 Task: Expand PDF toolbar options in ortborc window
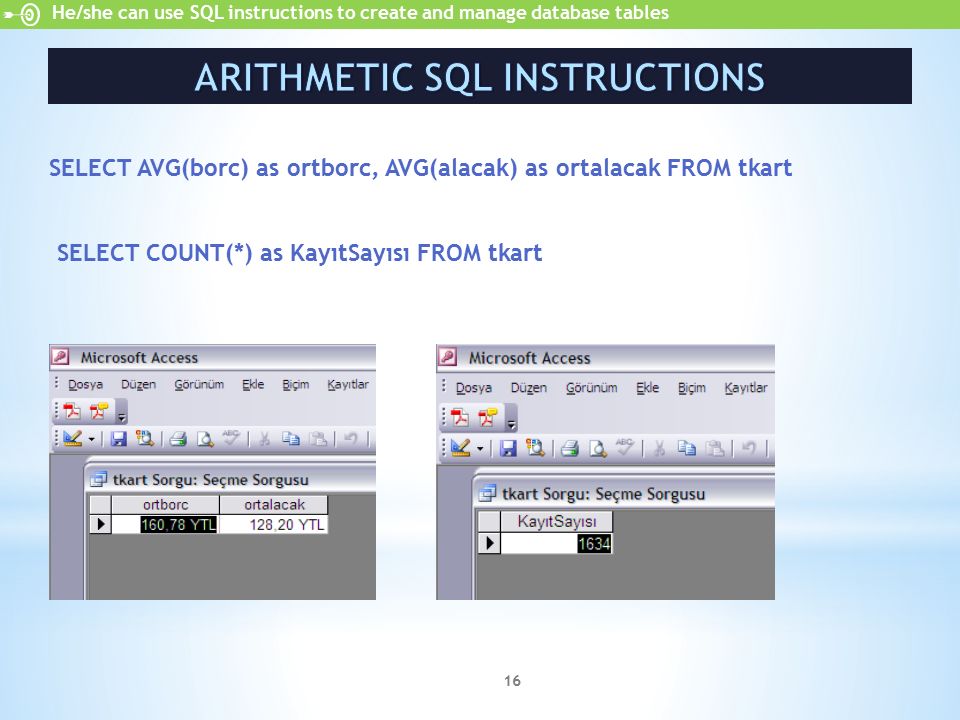click(121, 417)
